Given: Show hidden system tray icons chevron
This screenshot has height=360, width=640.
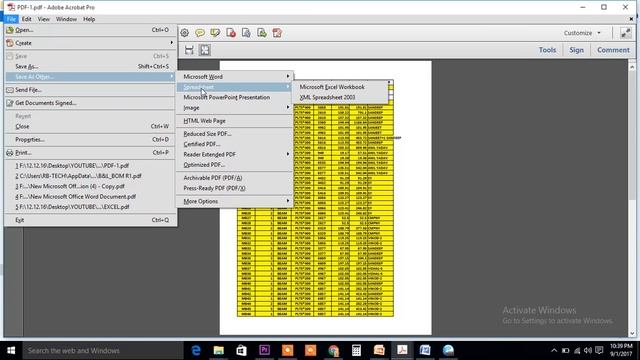Looking at the screenshot, I should point(554,350).
